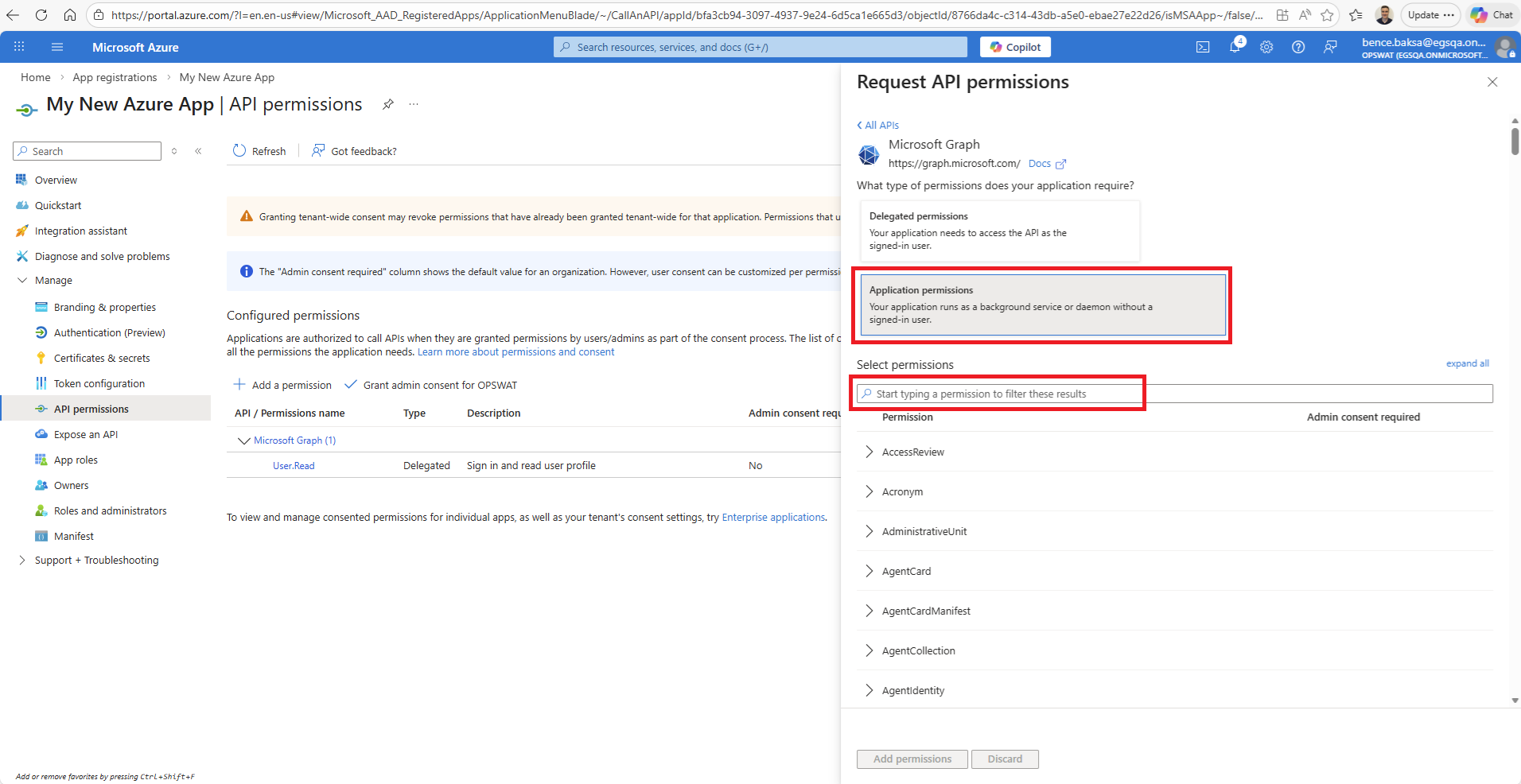Pin the API permissions blade
The image size is (1521, 784).
pyautogui.click(x=388, y=104)
